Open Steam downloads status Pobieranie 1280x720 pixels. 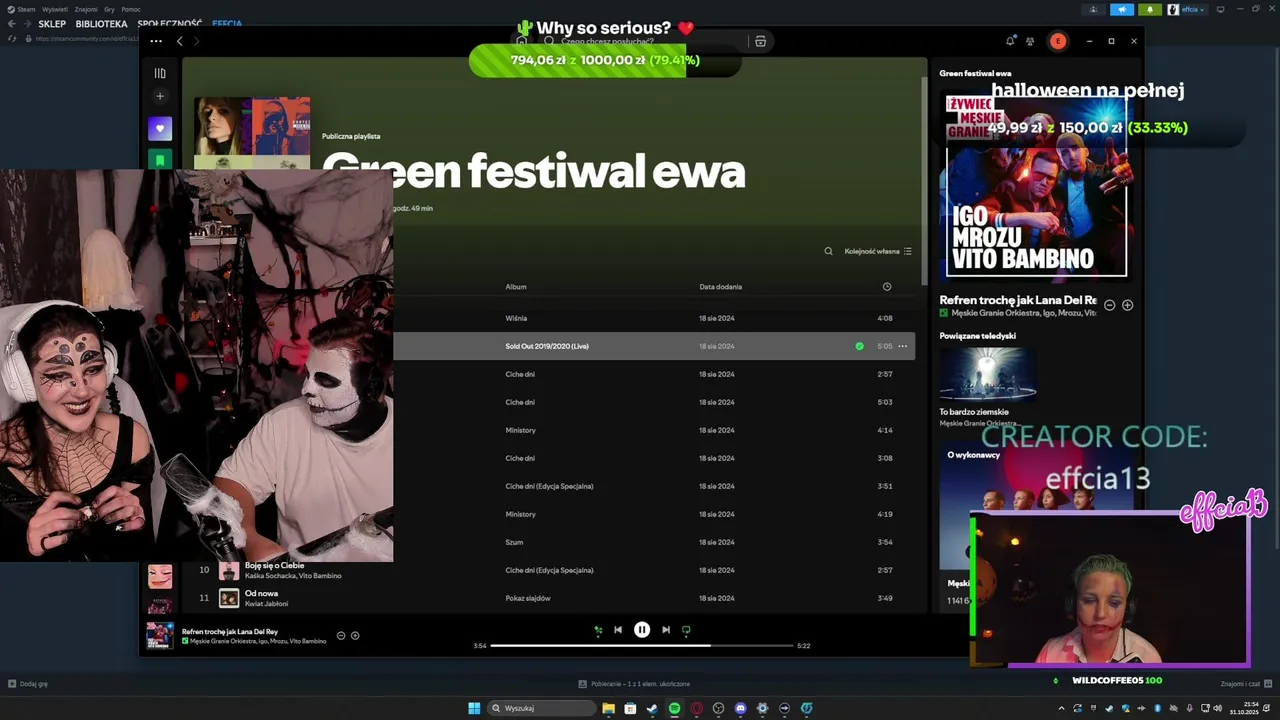pyautogui.click(x=634, y=684)
